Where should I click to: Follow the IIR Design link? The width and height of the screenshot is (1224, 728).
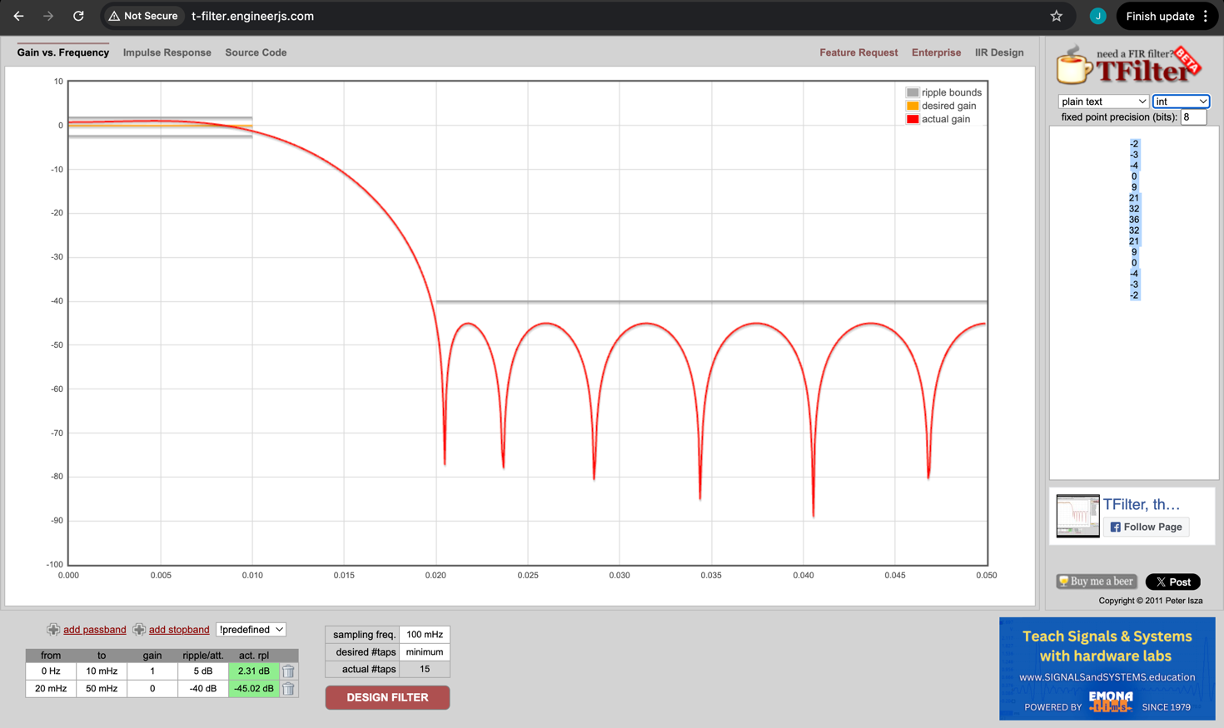coord(999,52)
